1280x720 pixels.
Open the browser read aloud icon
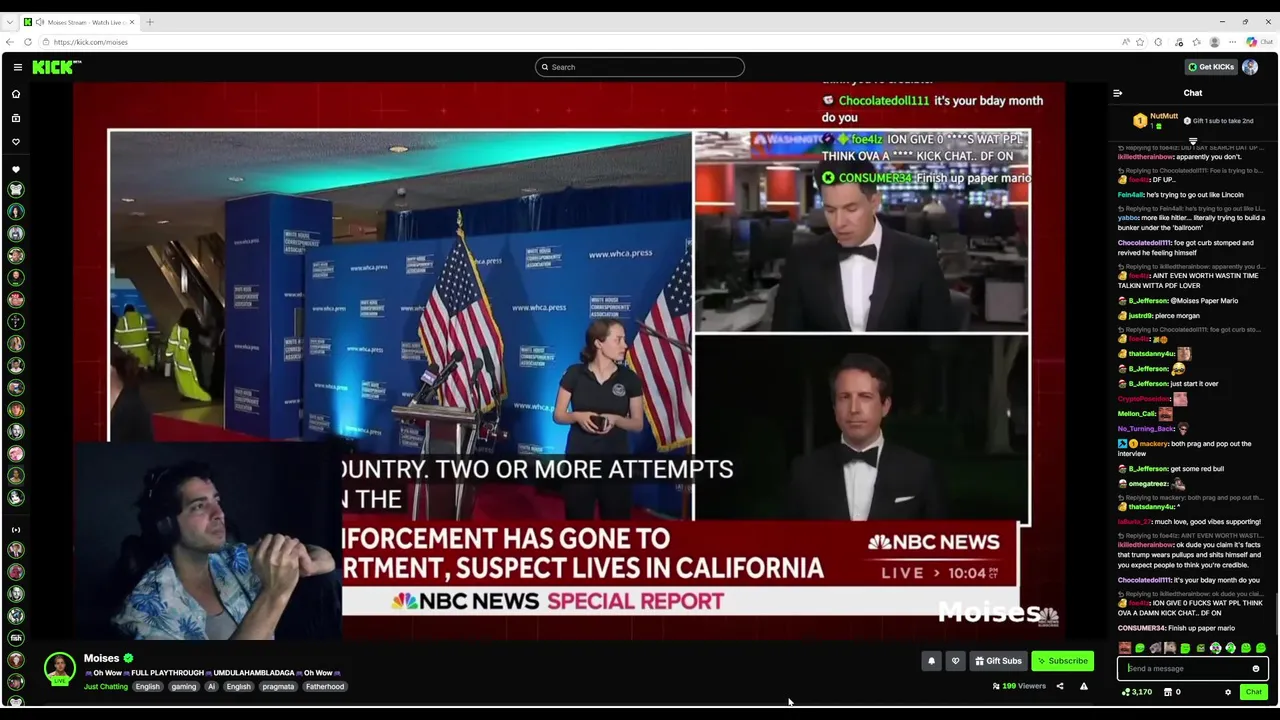1126,42
